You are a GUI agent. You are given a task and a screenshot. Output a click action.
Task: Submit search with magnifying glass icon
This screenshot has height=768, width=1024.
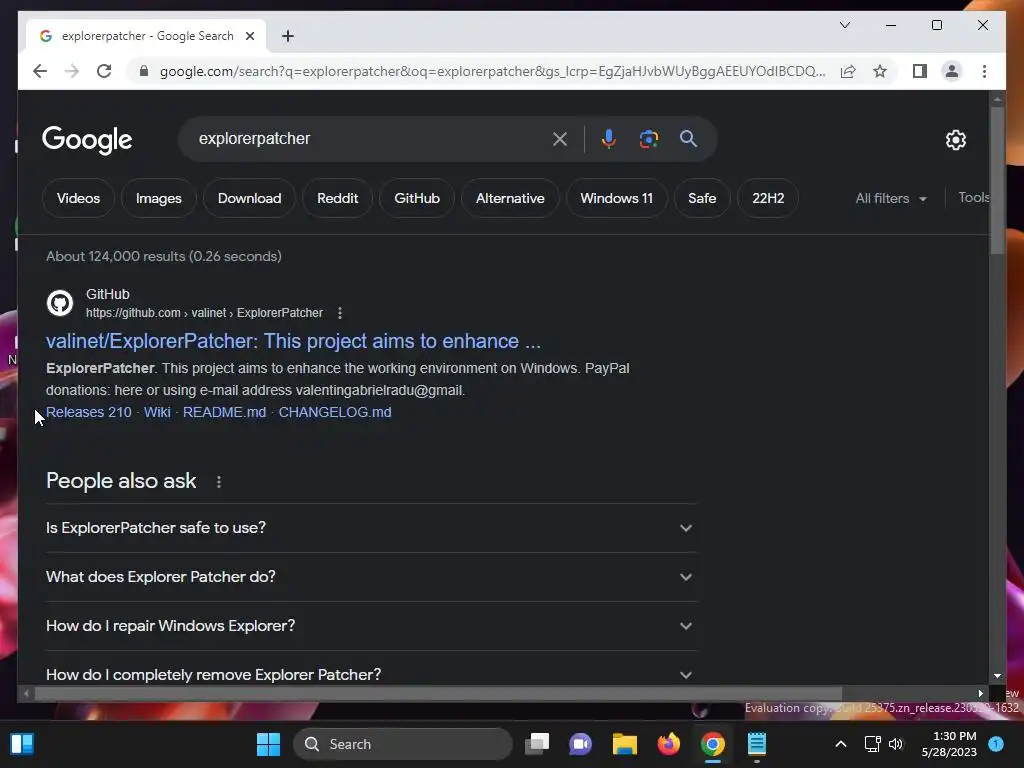(x=688, y=138)
